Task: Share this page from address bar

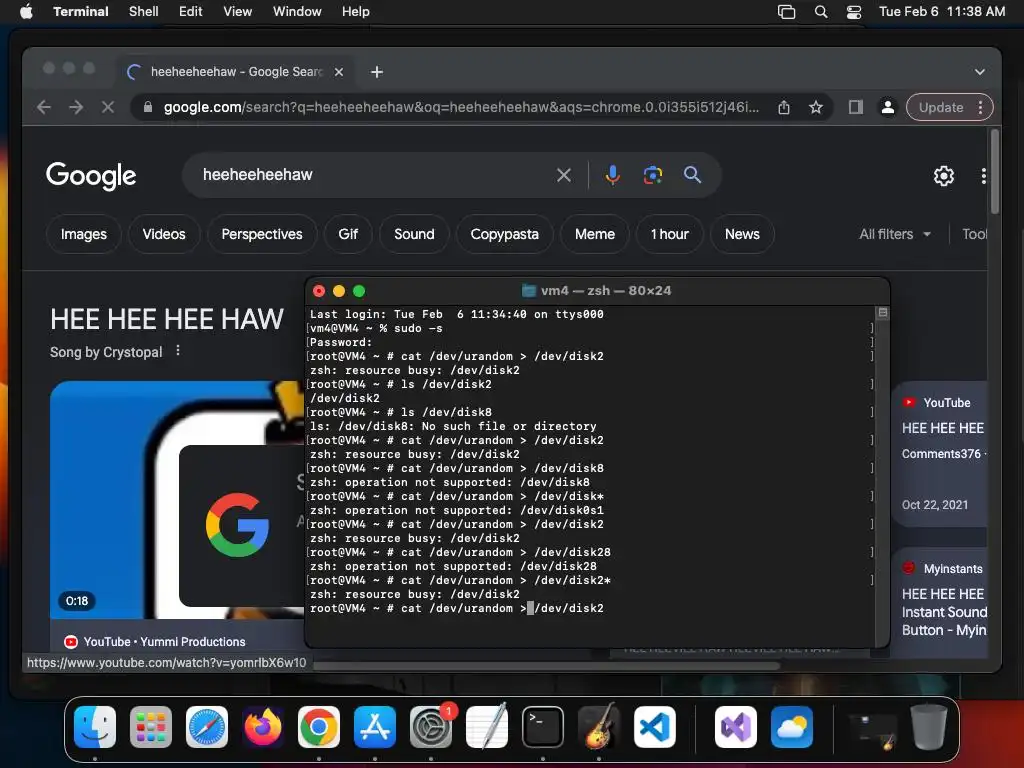Action: coord(784,107)
